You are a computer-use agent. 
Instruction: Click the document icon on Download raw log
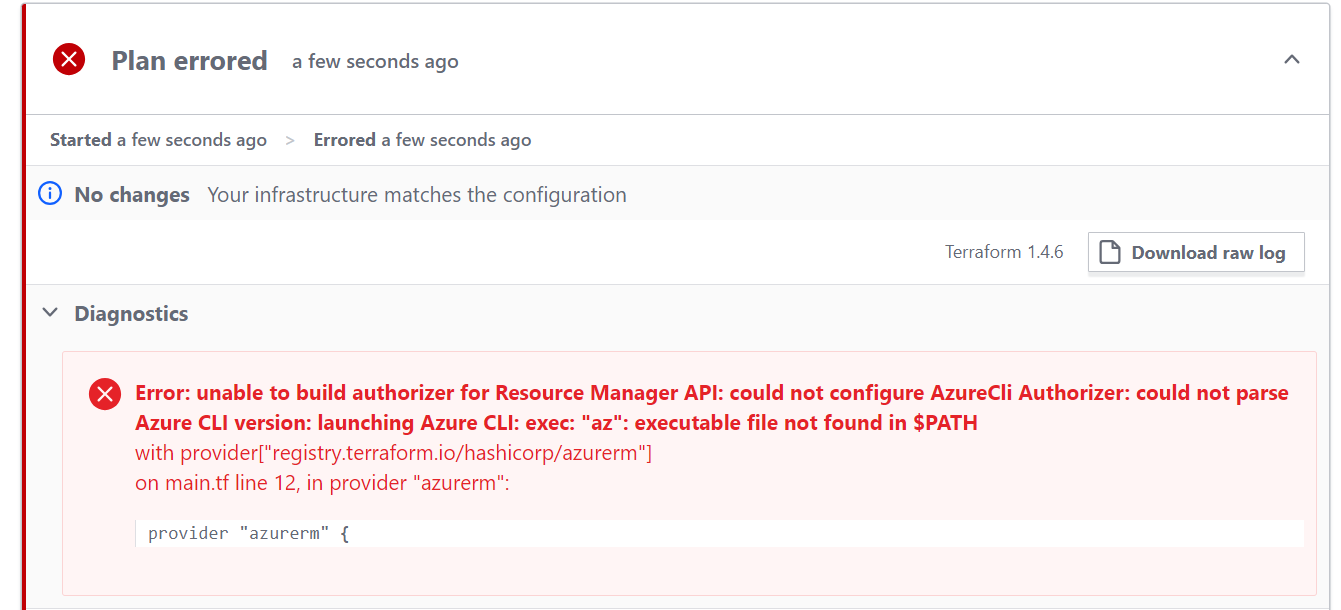point(1109,252)
